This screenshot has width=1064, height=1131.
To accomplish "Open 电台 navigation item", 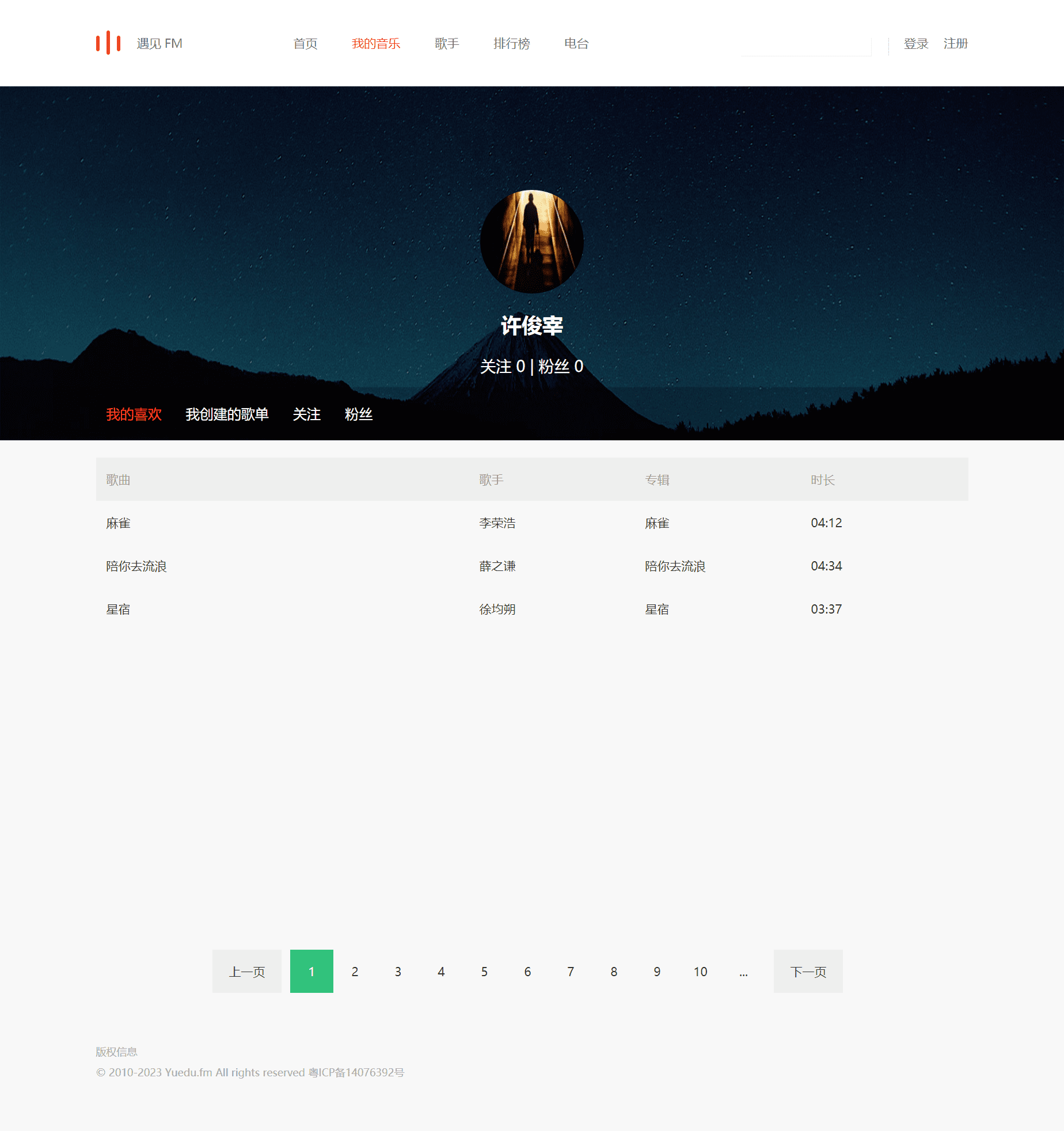I will (576, 44).
